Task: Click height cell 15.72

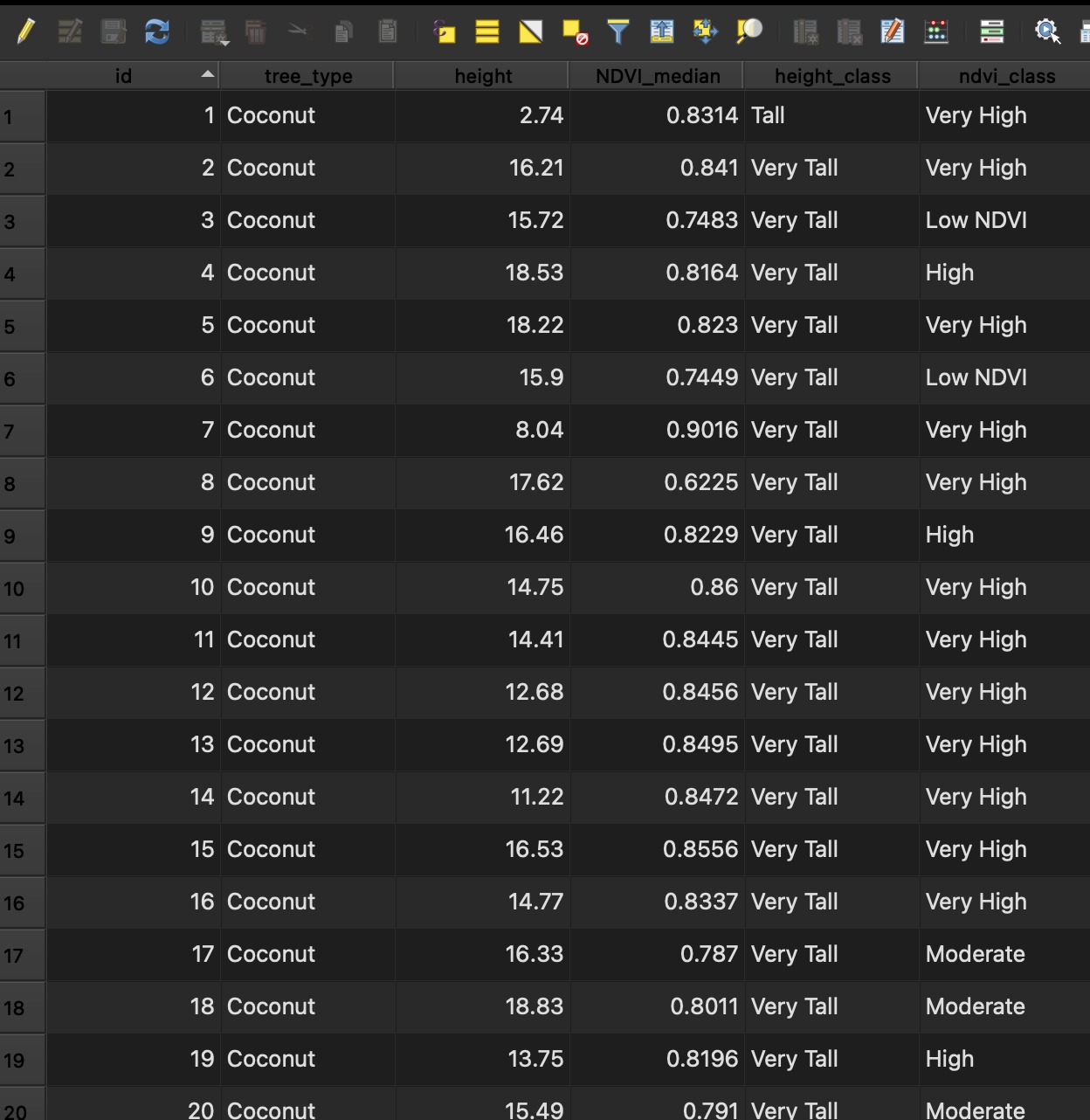Action: pyautogui.click(x=482, y=221)
